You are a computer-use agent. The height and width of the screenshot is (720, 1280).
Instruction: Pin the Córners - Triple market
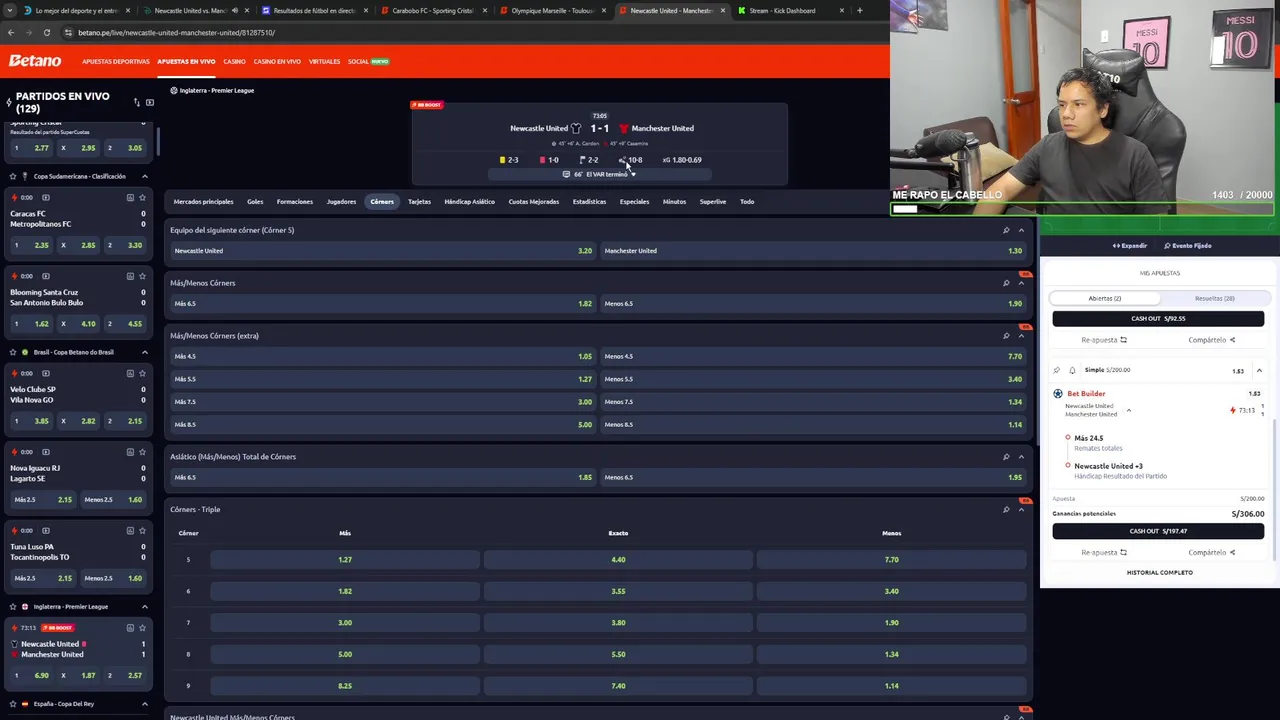pos(1006,510)
